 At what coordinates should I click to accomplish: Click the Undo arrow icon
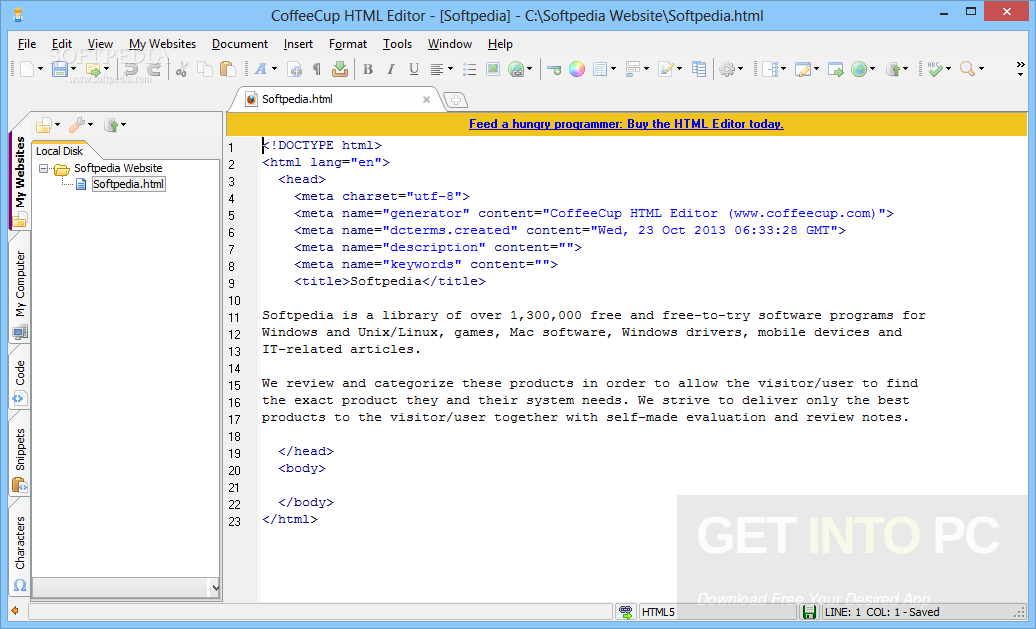click(131, 69)
